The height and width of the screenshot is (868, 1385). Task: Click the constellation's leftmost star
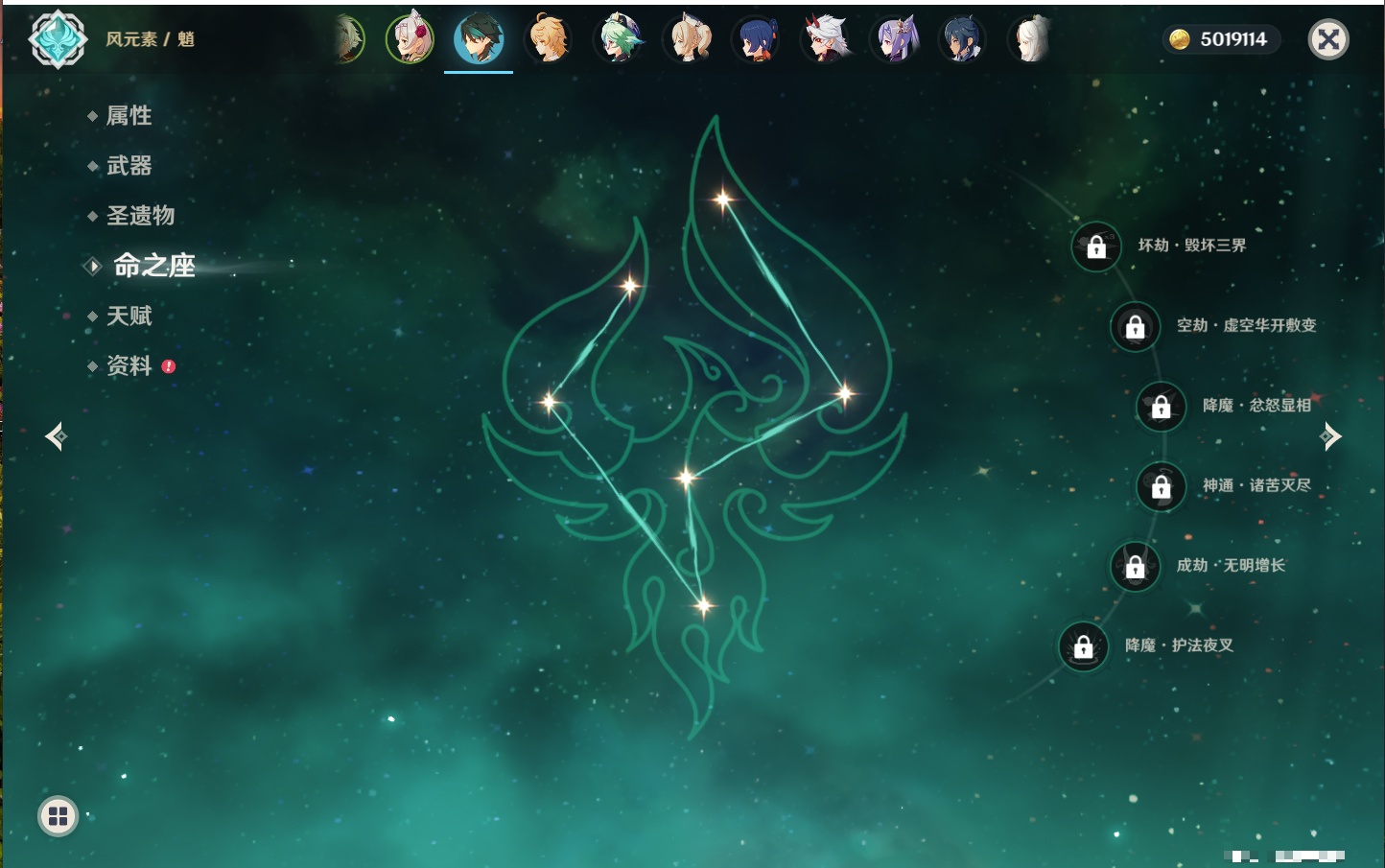[549, 402]
